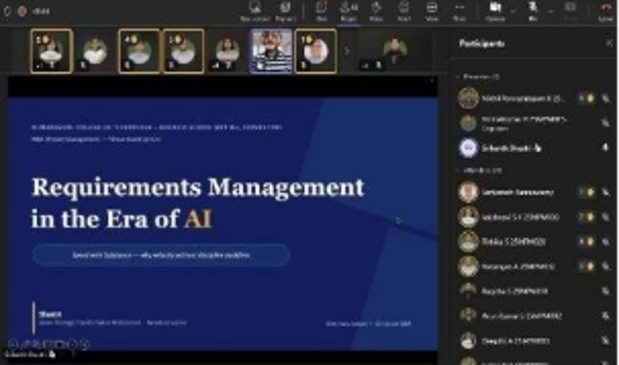Click attendee Arun Kumar S in Participants list
Image resolution: width=619 pixels, height=365 pixels.
click(521, 316)
